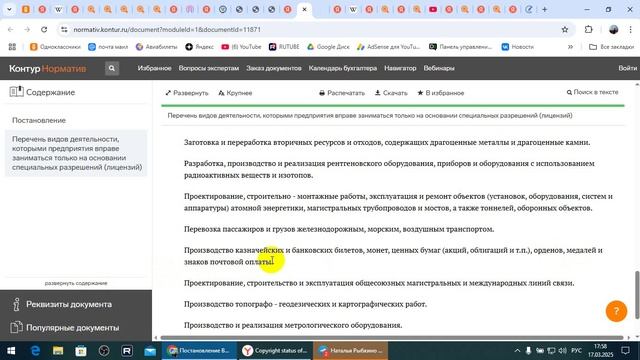Image resolution: width=640 pixels, height=360 pixels.
Task: Open Избранное in the top menu
Action: pyautogui.click(x=154, y=68)
